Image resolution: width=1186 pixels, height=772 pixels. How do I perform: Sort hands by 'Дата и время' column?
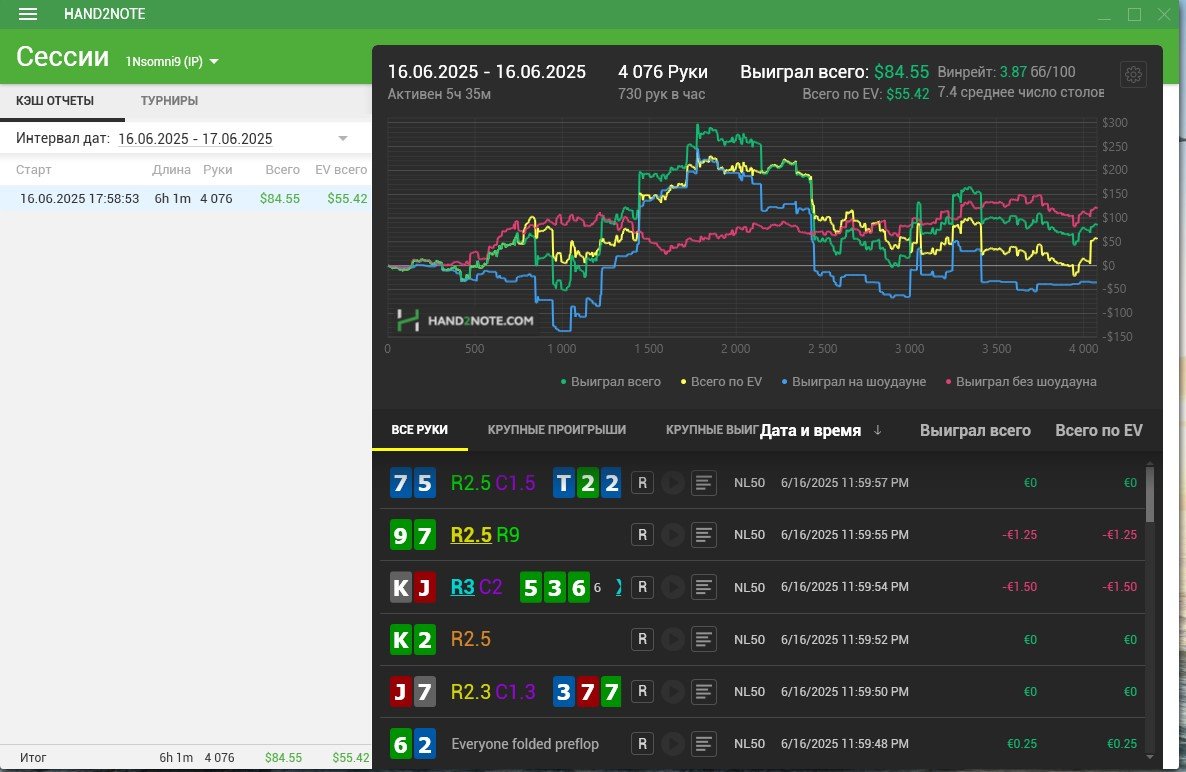(x=810, y=430)
